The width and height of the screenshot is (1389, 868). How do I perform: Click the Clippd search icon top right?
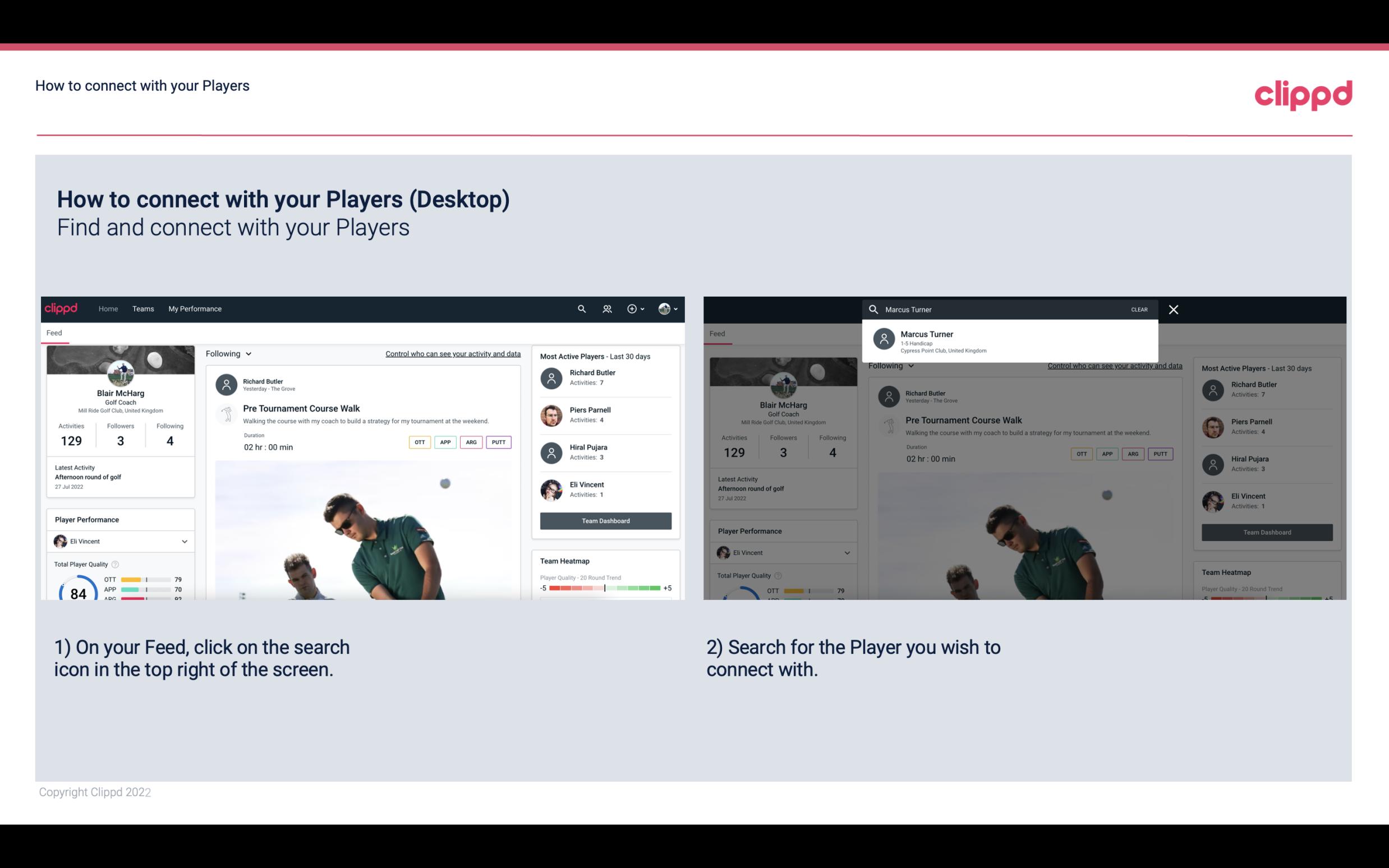[x=580, y=309]
